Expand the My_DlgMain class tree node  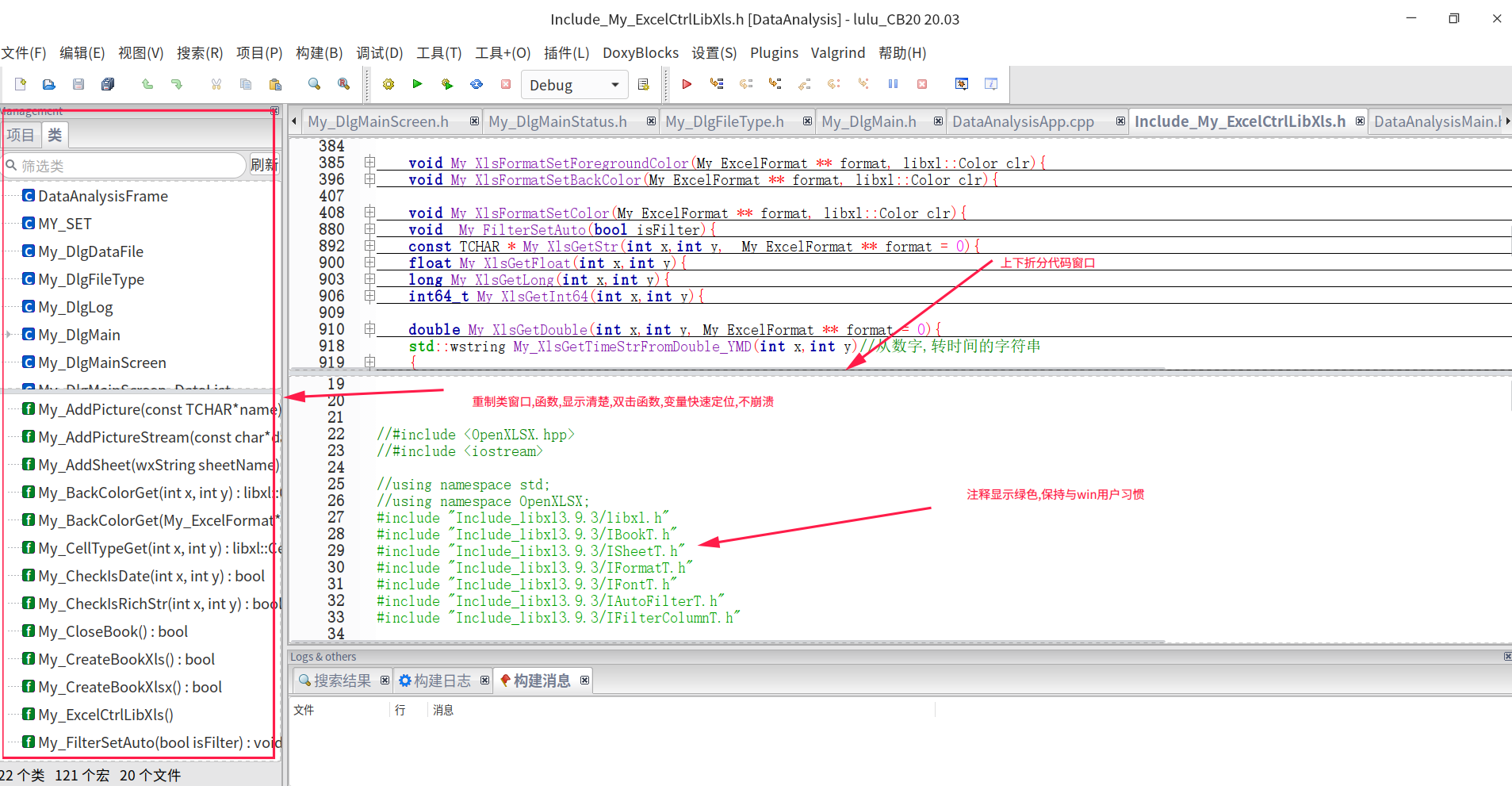pyautogui.click(x=9, y=335)
